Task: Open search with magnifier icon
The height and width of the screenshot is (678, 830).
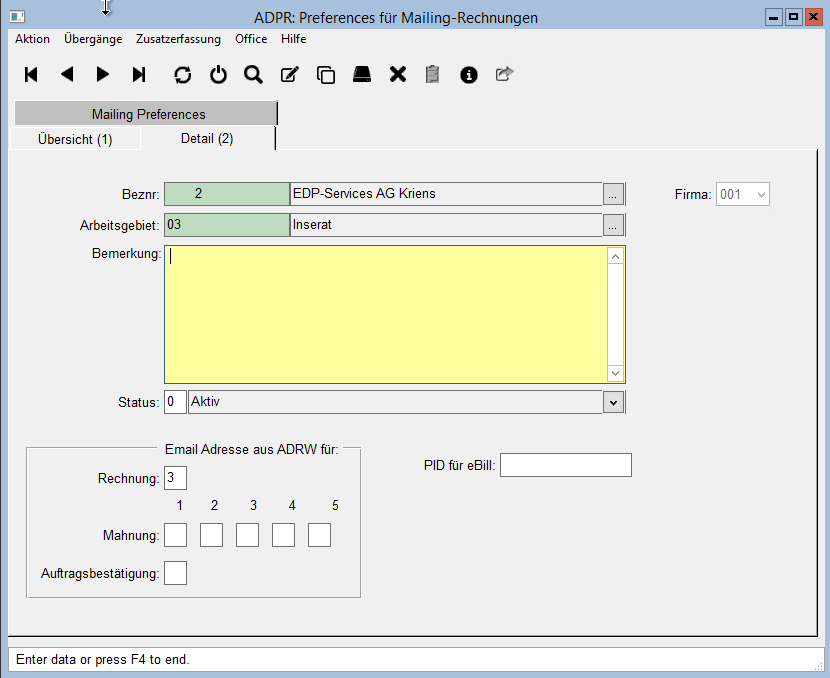Action: tap(253, 74)
